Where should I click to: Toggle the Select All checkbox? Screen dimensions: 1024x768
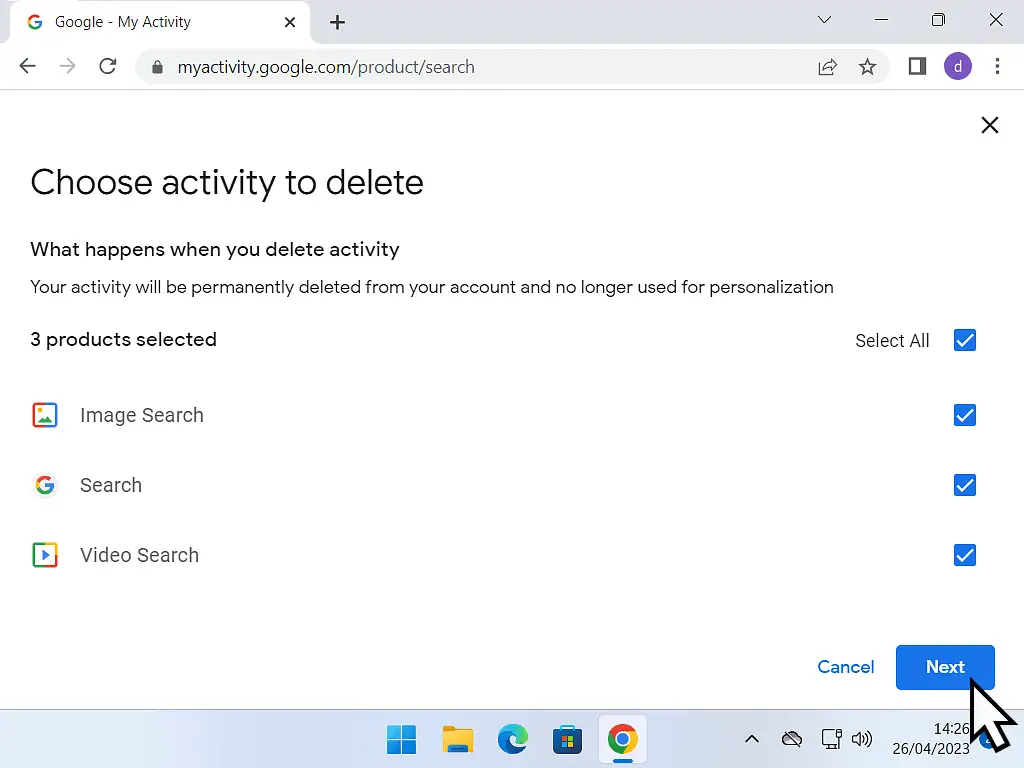[x=964, y=340]
